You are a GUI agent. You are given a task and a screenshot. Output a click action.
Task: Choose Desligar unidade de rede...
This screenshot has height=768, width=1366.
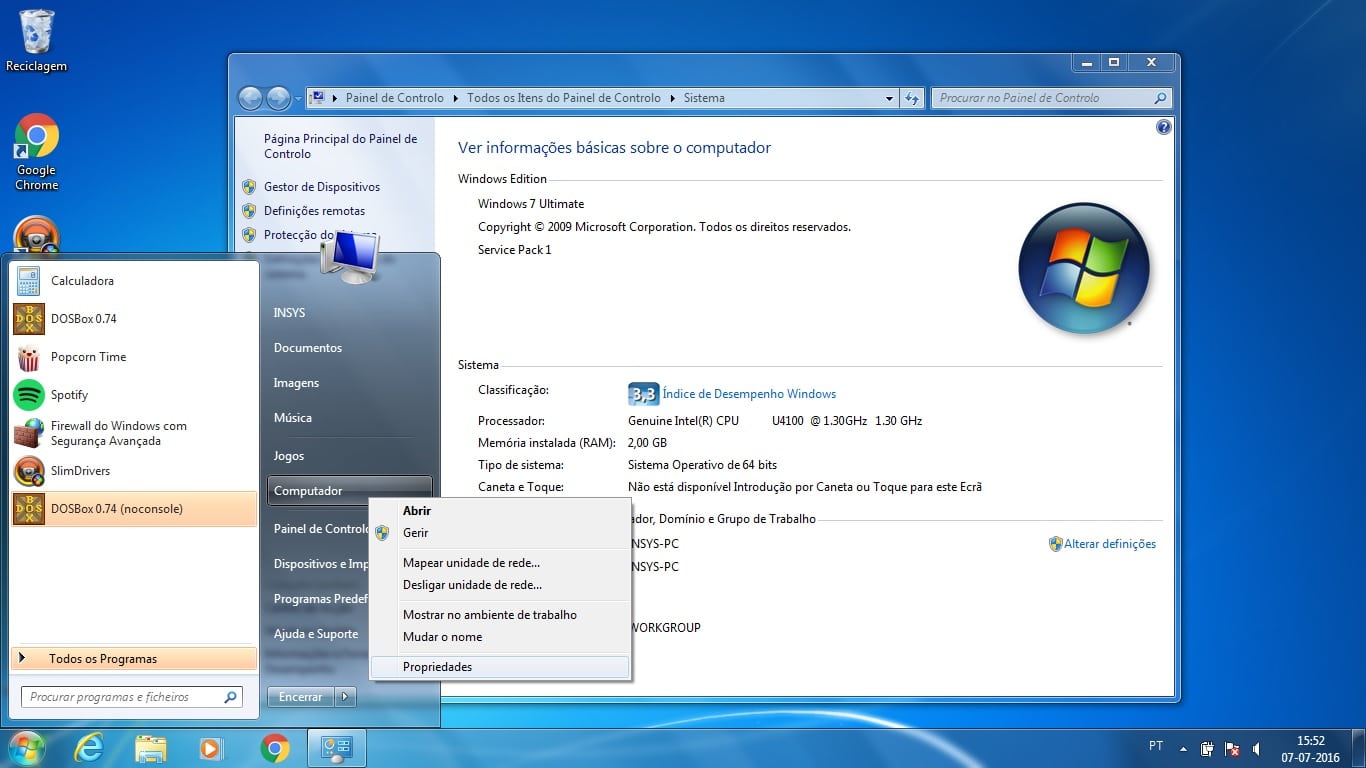(500, 585)
